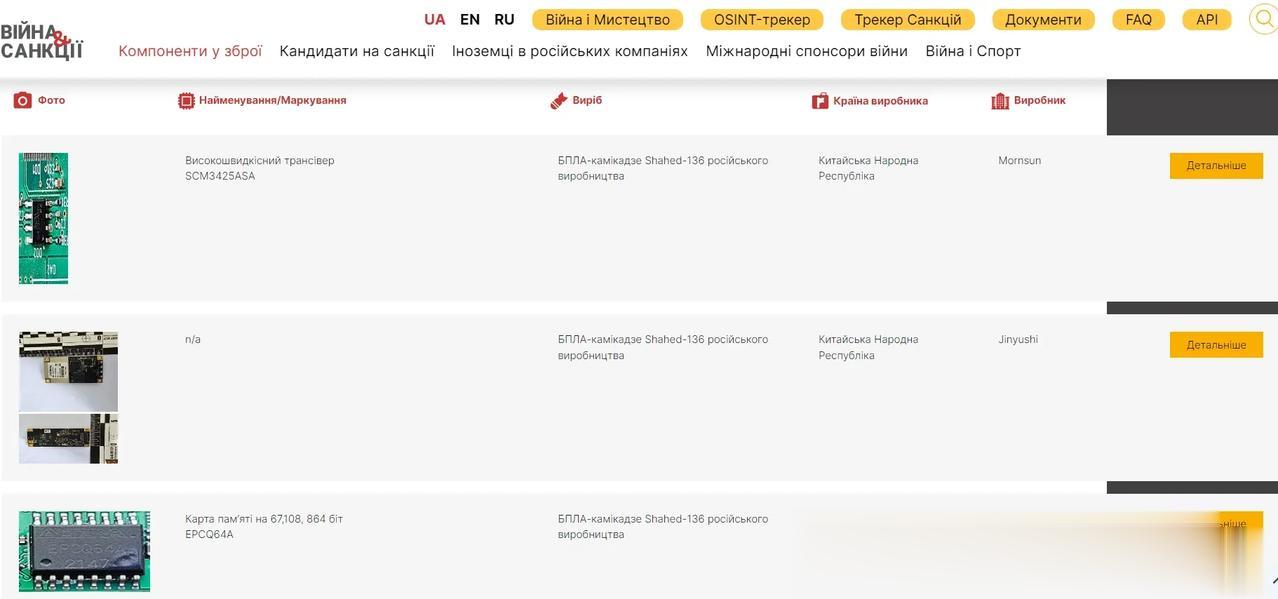Go to the Війна & Санкції logo homepage
The image size is (1278, 599).
click(x=42, y=43)
